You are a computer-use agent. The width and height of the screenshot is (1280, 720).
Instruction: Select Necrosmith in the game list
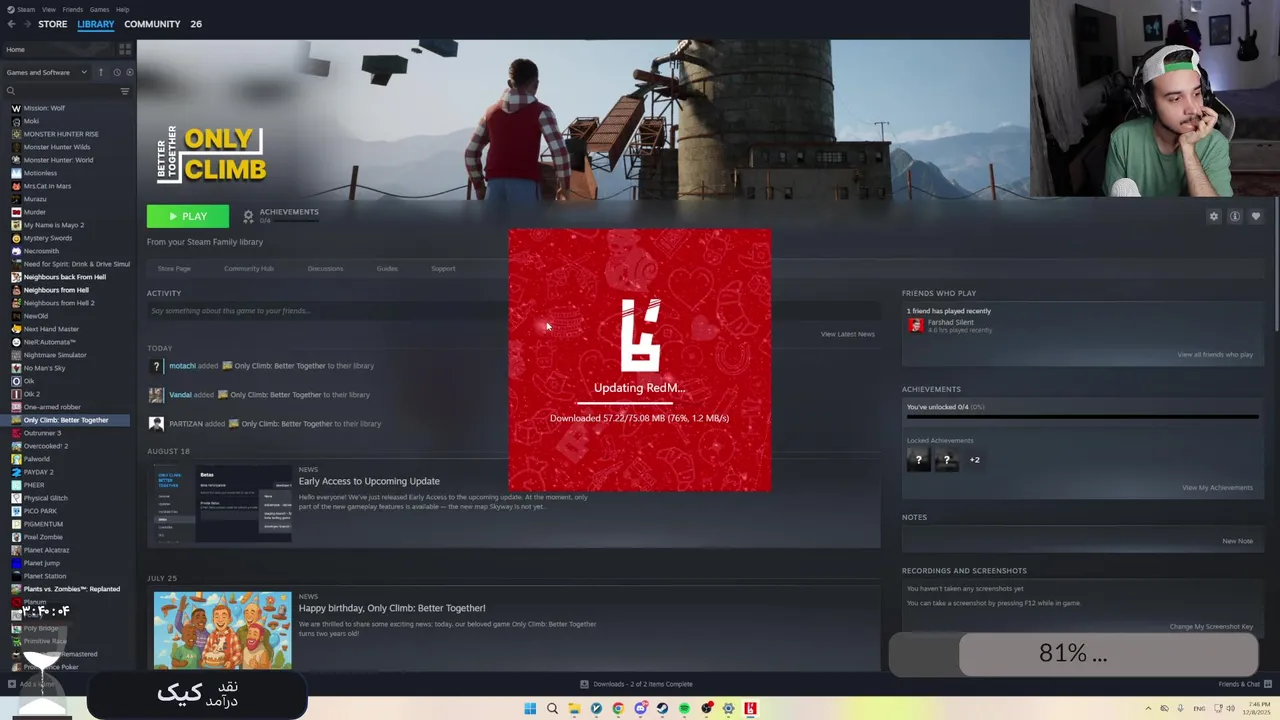point(41,251)
